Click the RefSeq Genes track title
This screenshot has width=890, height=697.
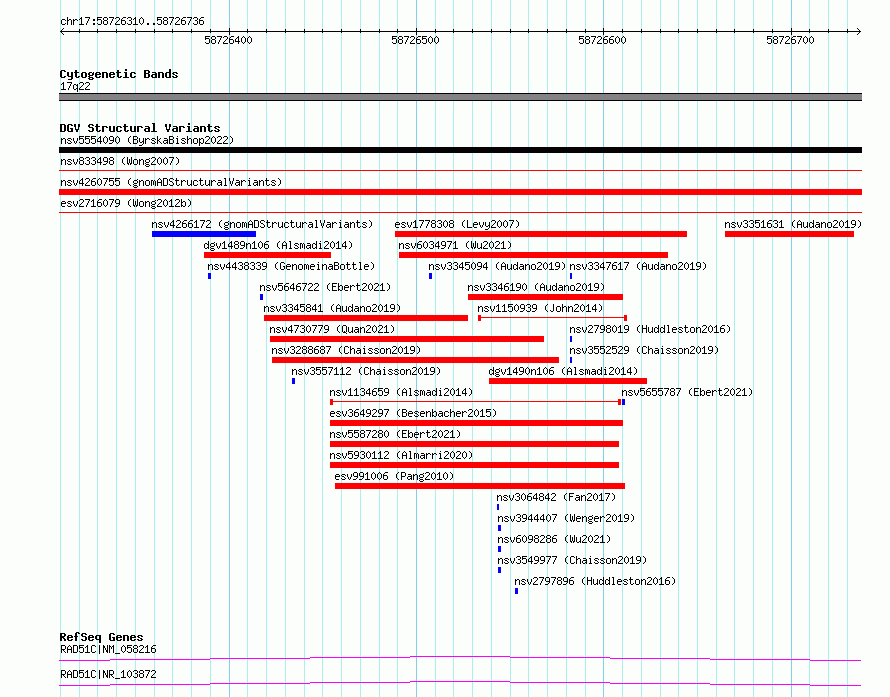tap(101, 637)
